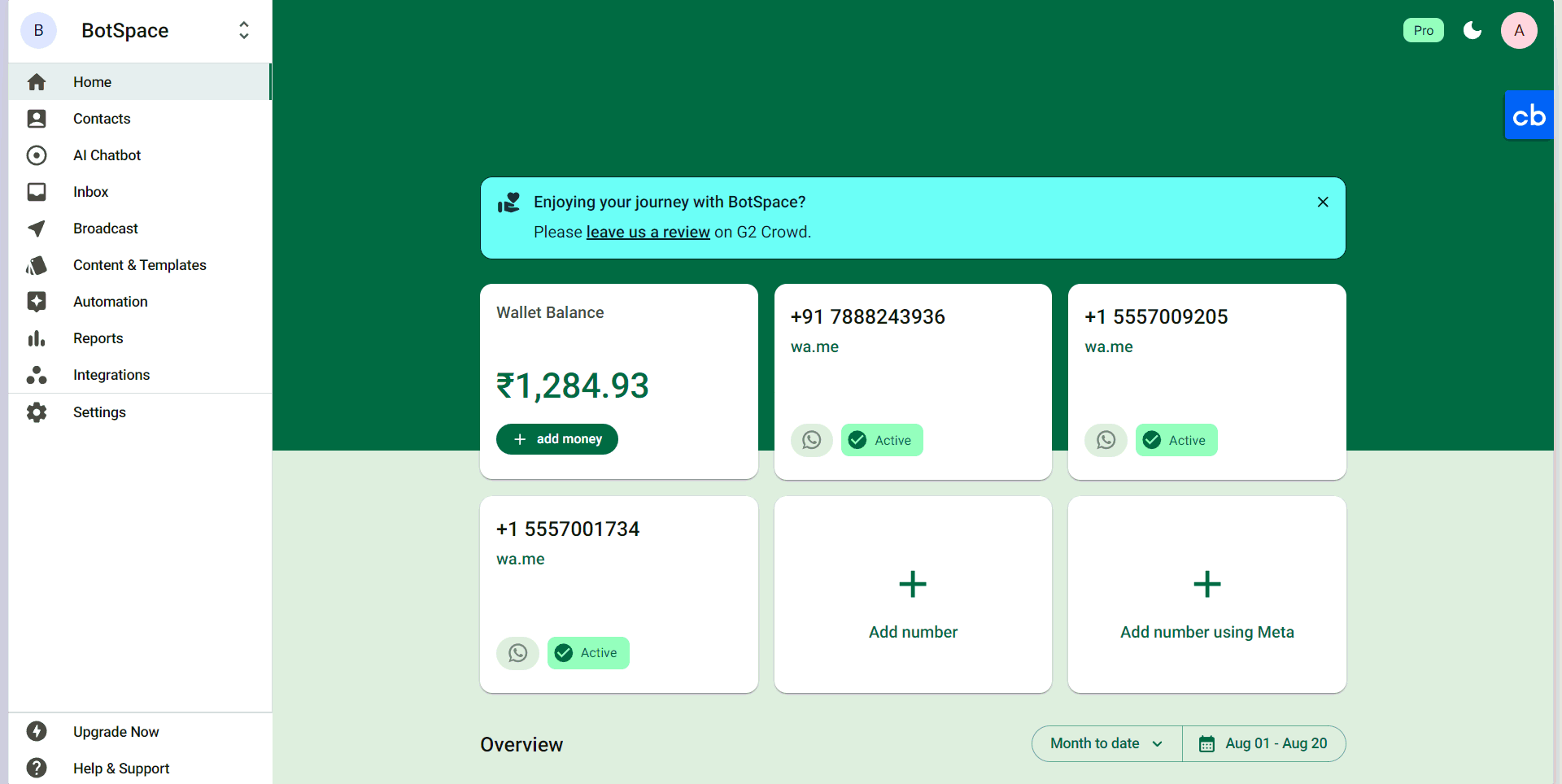Open the A user profile avatar
The image size is (1562, 784).
1519,31
